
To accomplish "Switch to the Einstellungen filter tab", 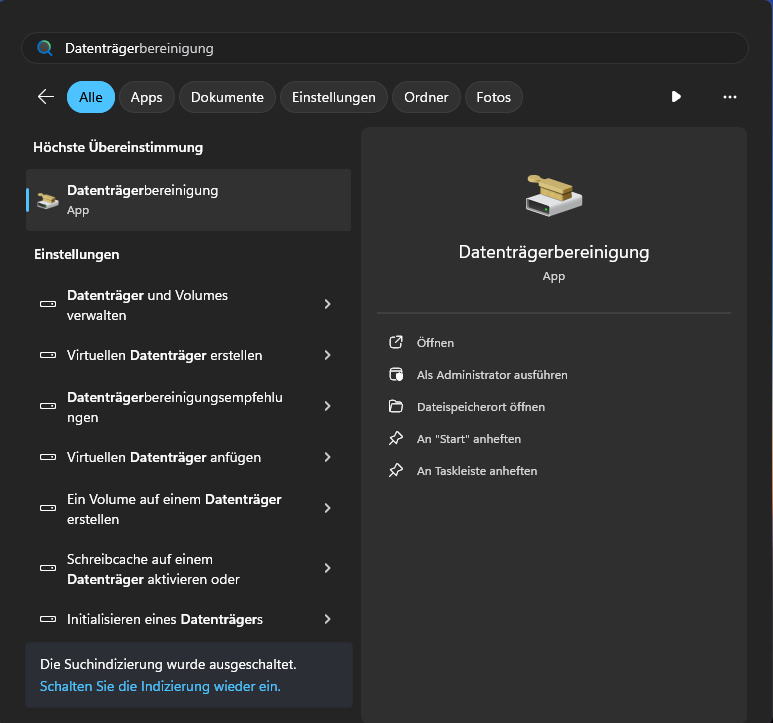I will (x=334, y=97).
